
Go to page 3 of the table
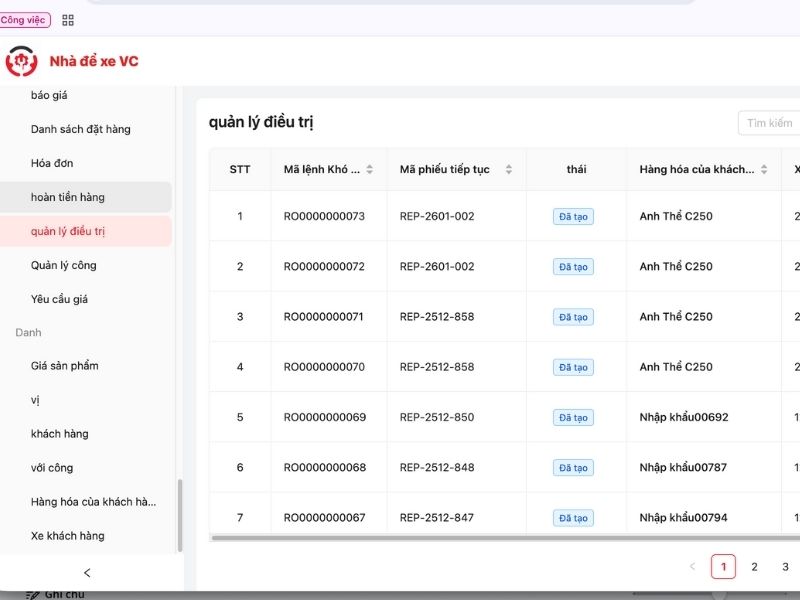785,567
